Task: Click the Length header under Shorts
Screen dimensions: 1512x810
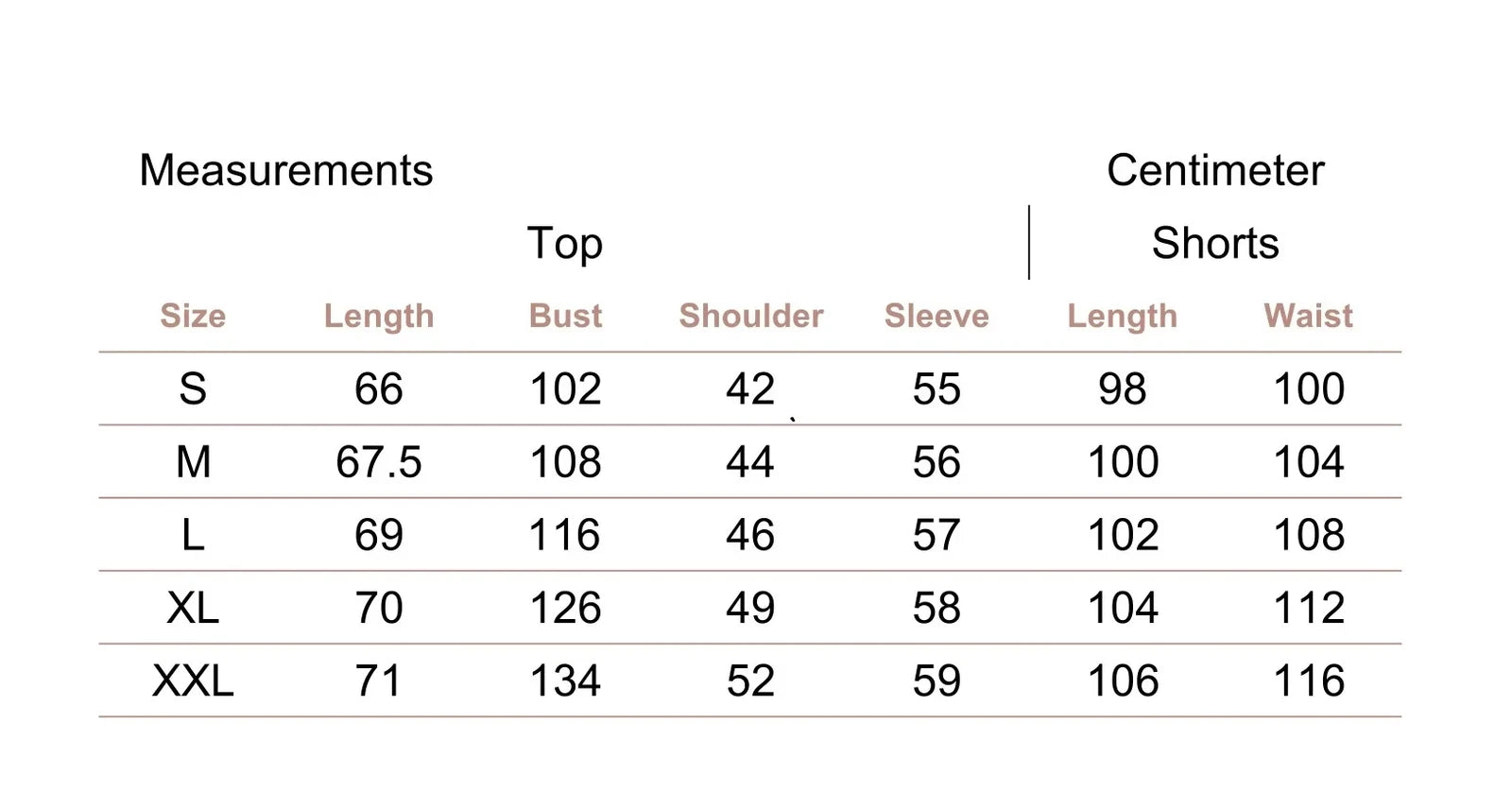Action: [1122, 316]
